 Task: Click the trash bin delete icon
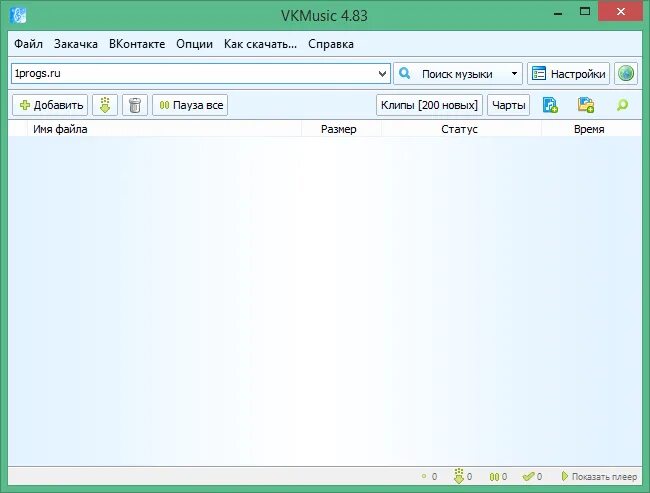click(135, 105)
